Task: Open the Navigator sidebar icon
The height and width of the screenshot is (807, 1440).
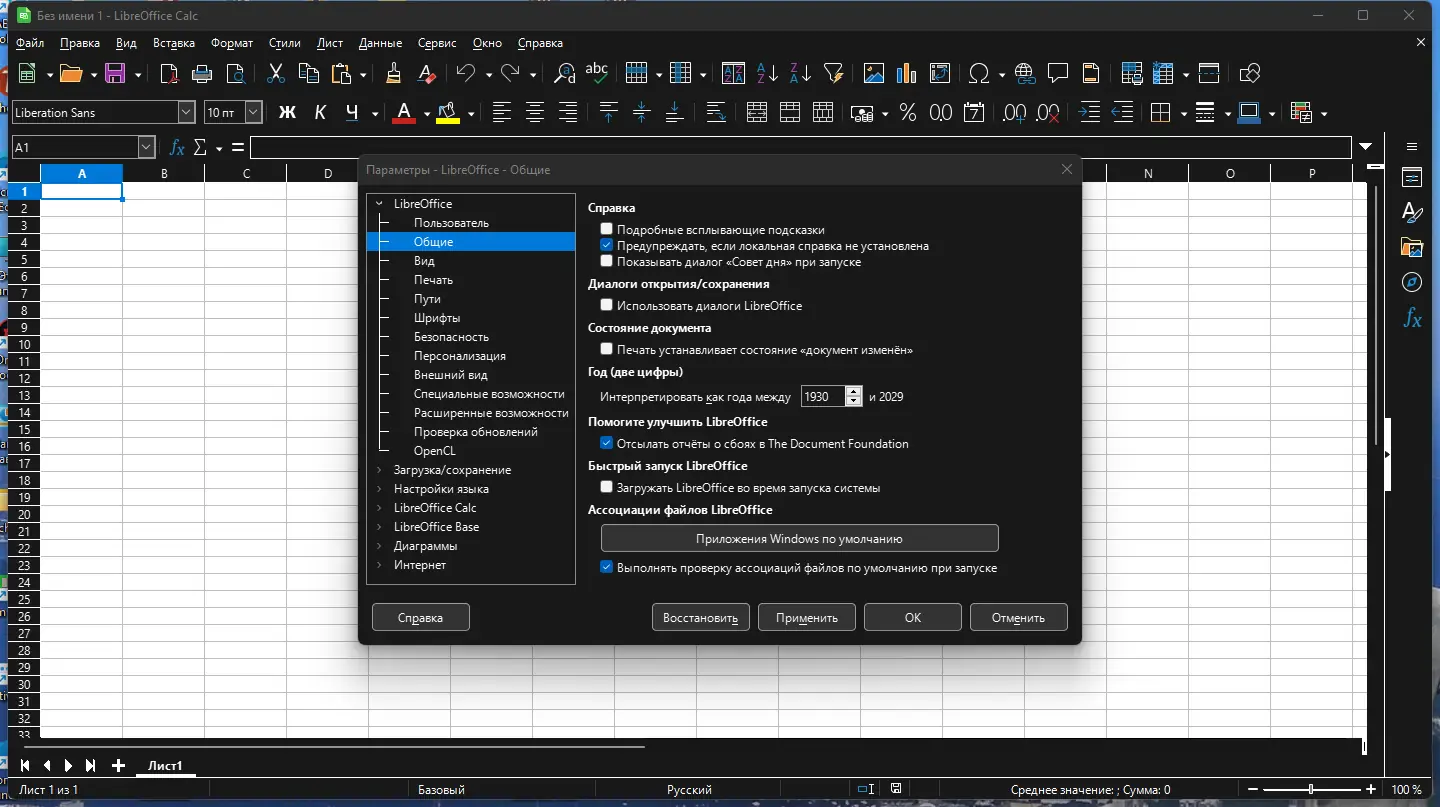Action: [x=1412, y=282]
